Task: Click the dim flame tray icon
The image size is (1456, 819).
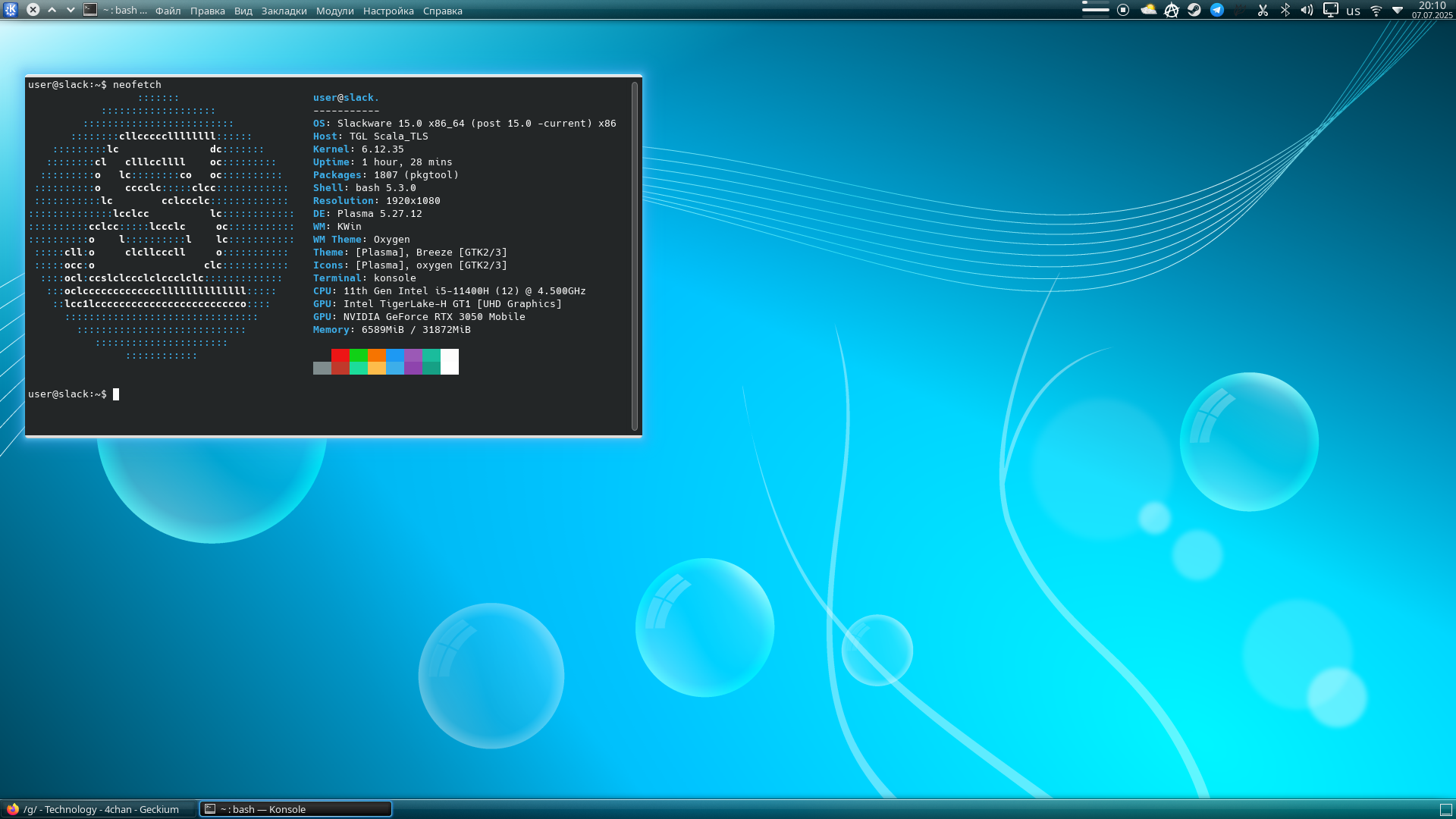Action: click(x=1240, y=10)
